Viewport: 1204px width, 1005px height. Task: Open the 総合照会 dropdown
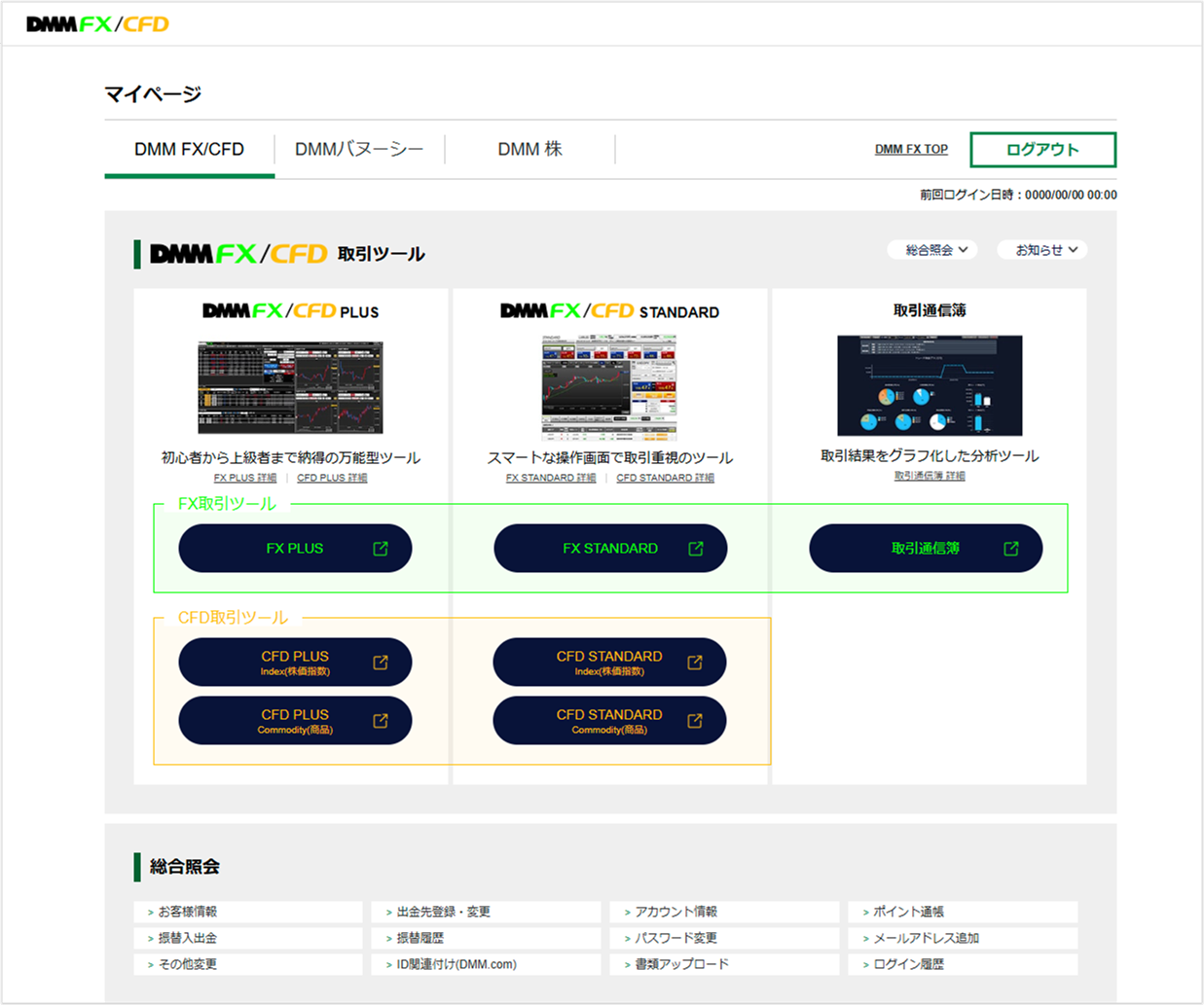tap(930, 249)
